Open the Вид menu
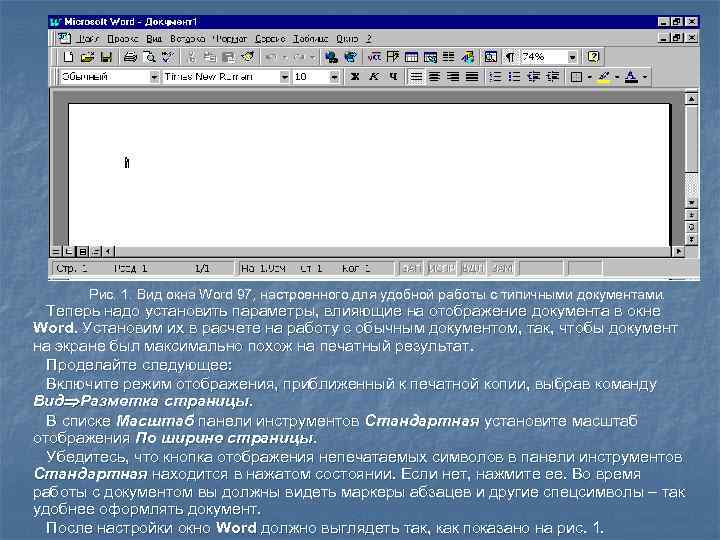This screenshot has width=720, height=540. click(x=154, y=39)
